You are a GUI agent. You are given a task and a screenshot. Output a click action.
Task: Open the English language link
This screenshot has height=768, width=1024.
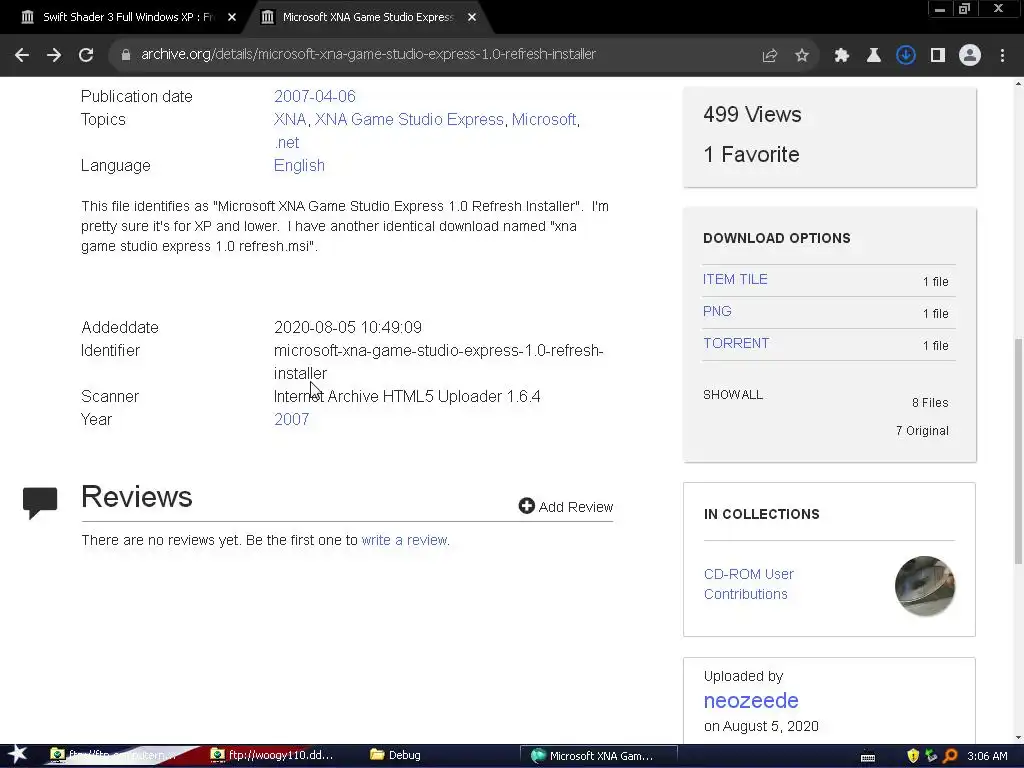coord(299,165)
